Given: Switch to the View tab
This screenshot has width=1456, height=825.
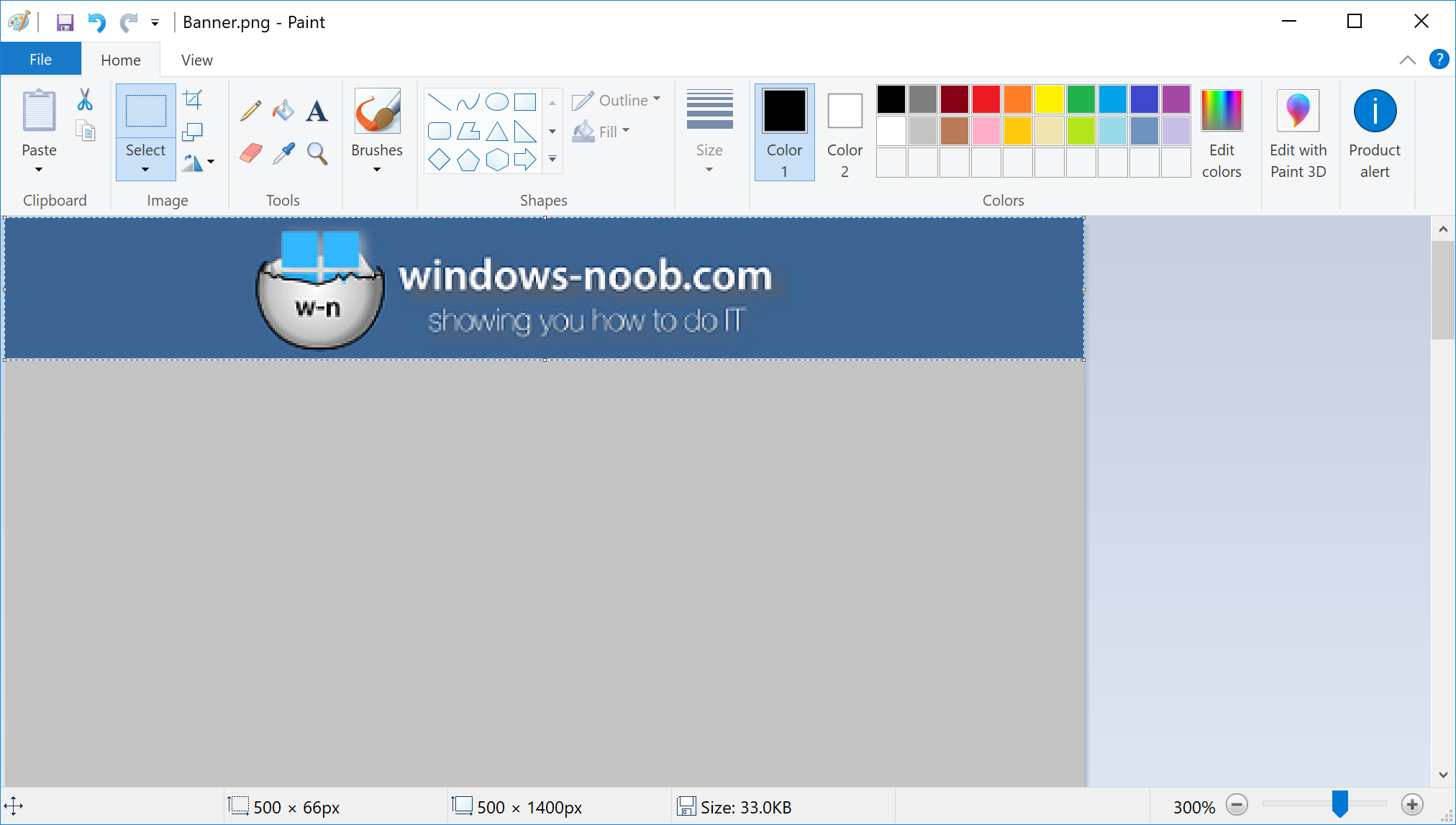Looking at the screenshot, I should pos(197,60).
